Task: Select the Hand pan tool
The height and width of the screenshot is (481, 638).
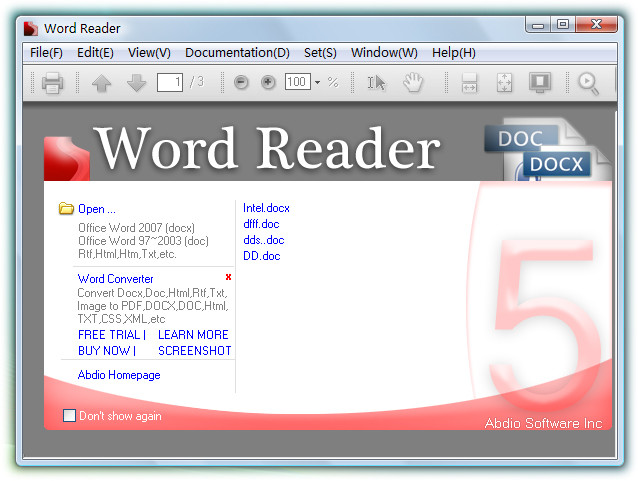Action: point(413,83)
